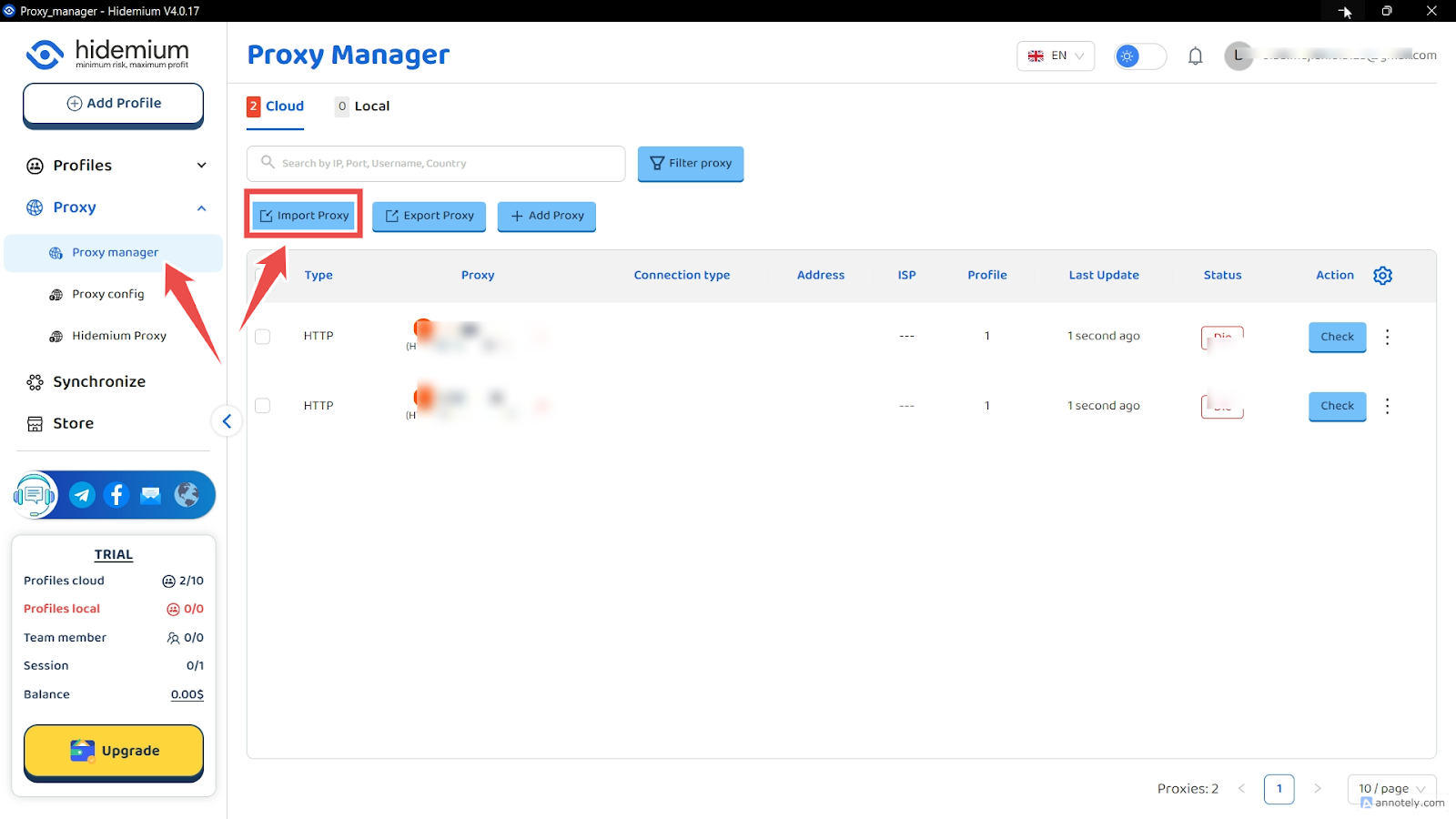Open email support icon
1456x819 pixels.
pos(151,495)
